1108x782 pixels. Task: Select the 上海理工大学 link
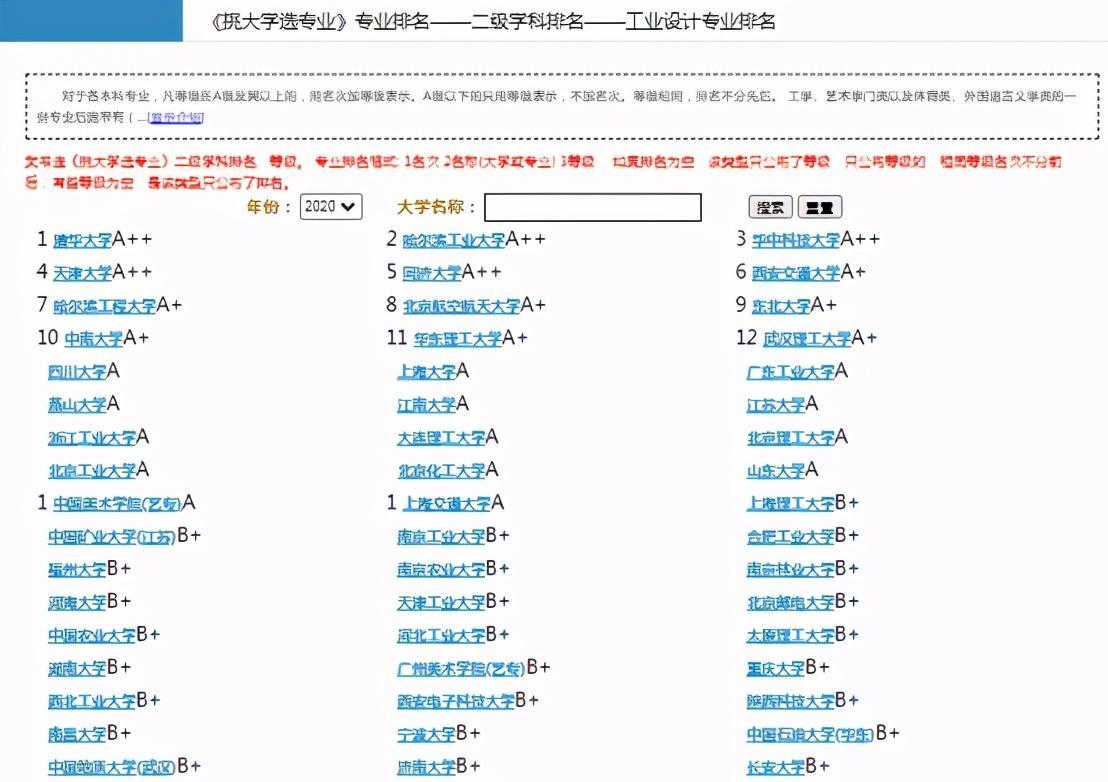pos(790,504)
